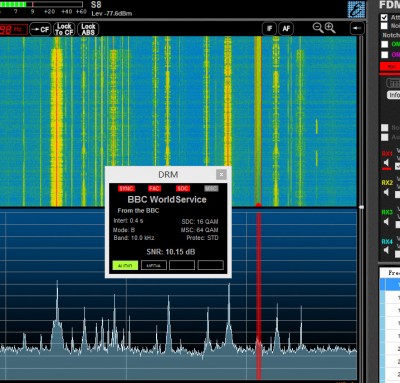Click the arrow CF center-frequency button
Viewport: 400px width, 383px height.
pyautogui.click(x=40, y=29)
